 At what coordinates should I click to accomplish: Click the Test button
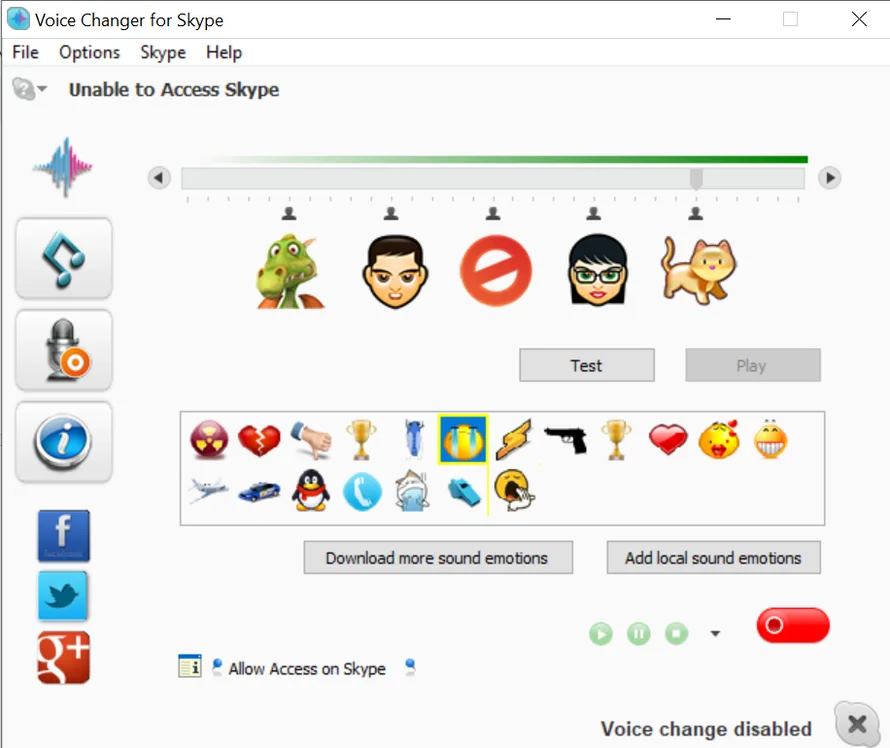587,365
